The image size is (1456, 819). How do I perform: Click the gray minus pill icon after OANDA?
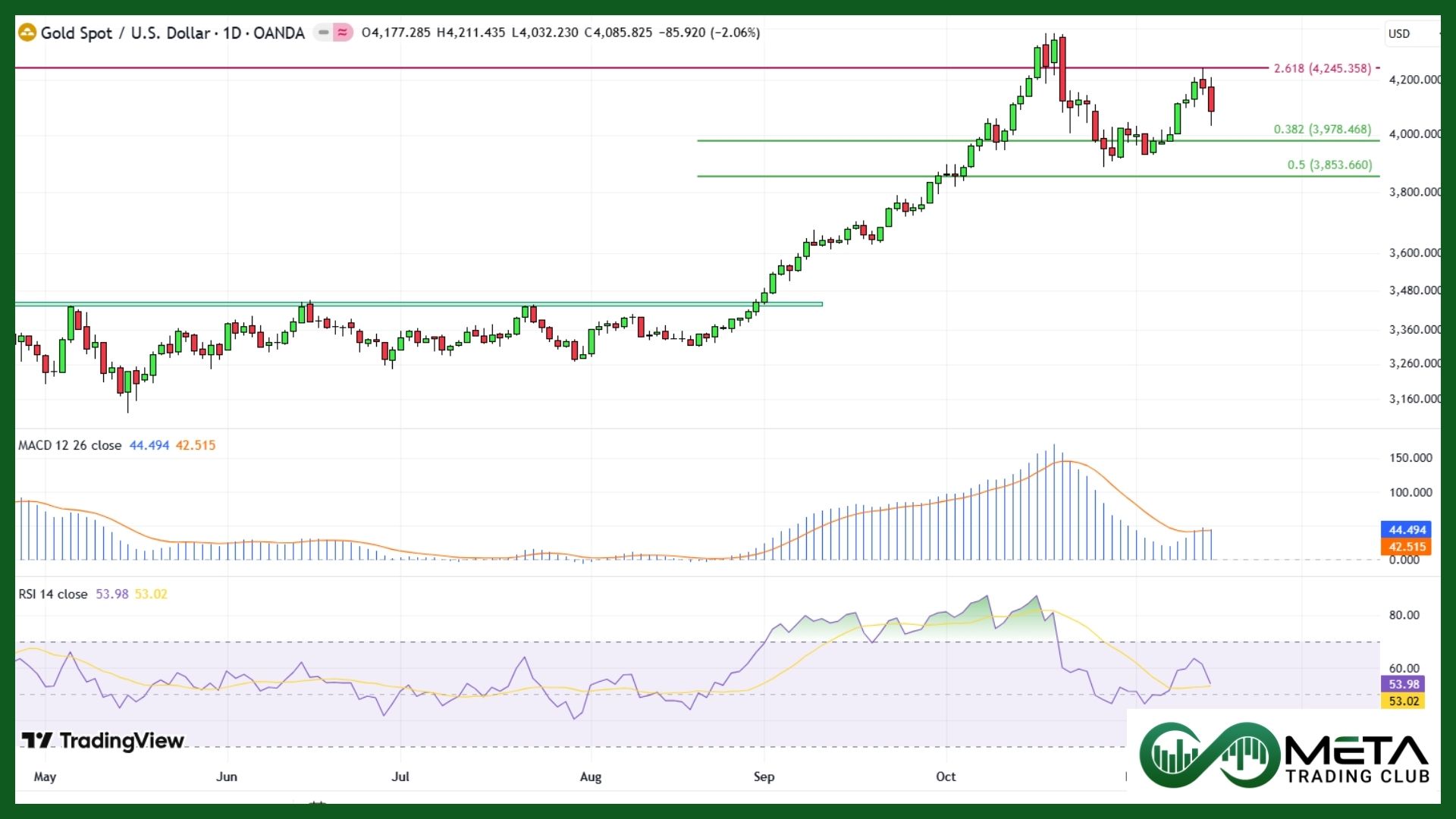pyautogui.click(x=324, y=33)
